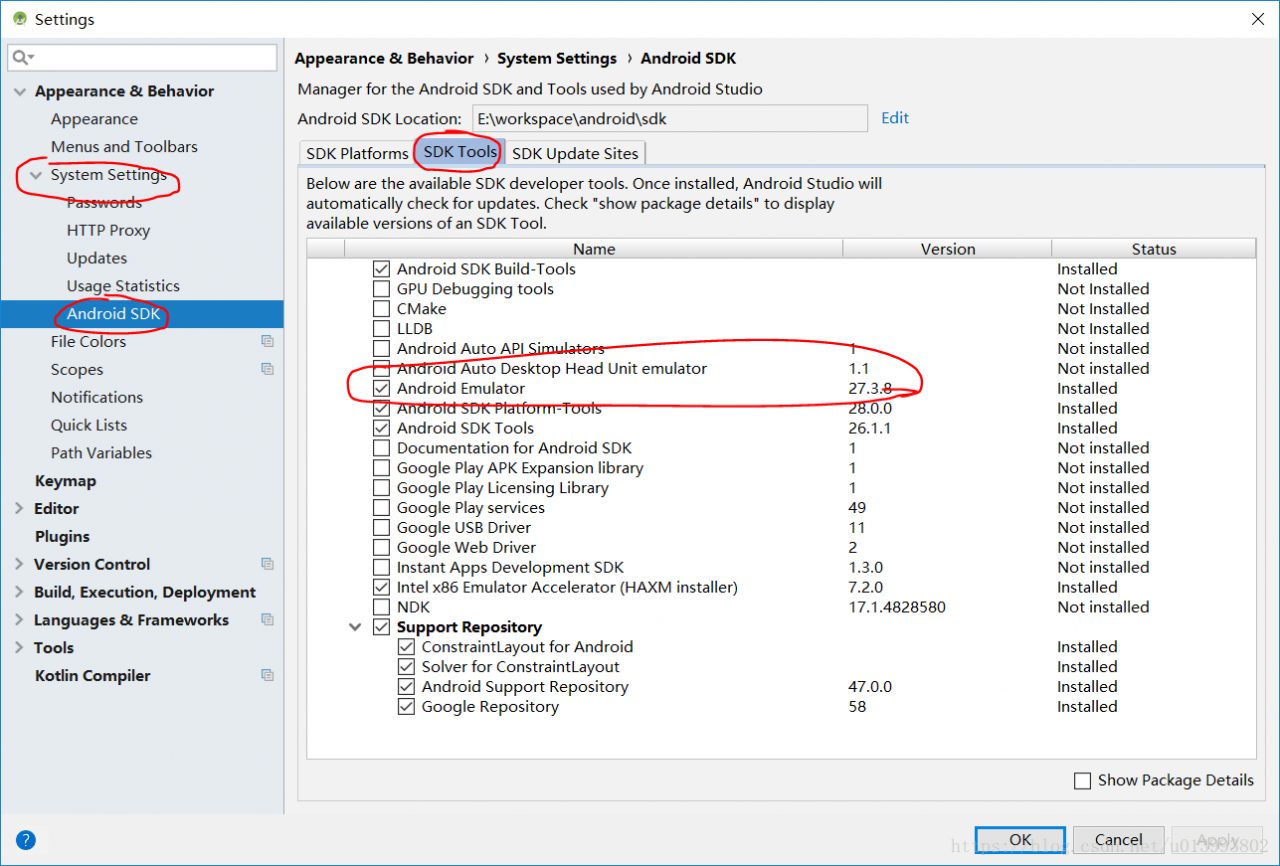Collapse the System Settings tree node
The image size is (1280, 866).
(36, 175)
